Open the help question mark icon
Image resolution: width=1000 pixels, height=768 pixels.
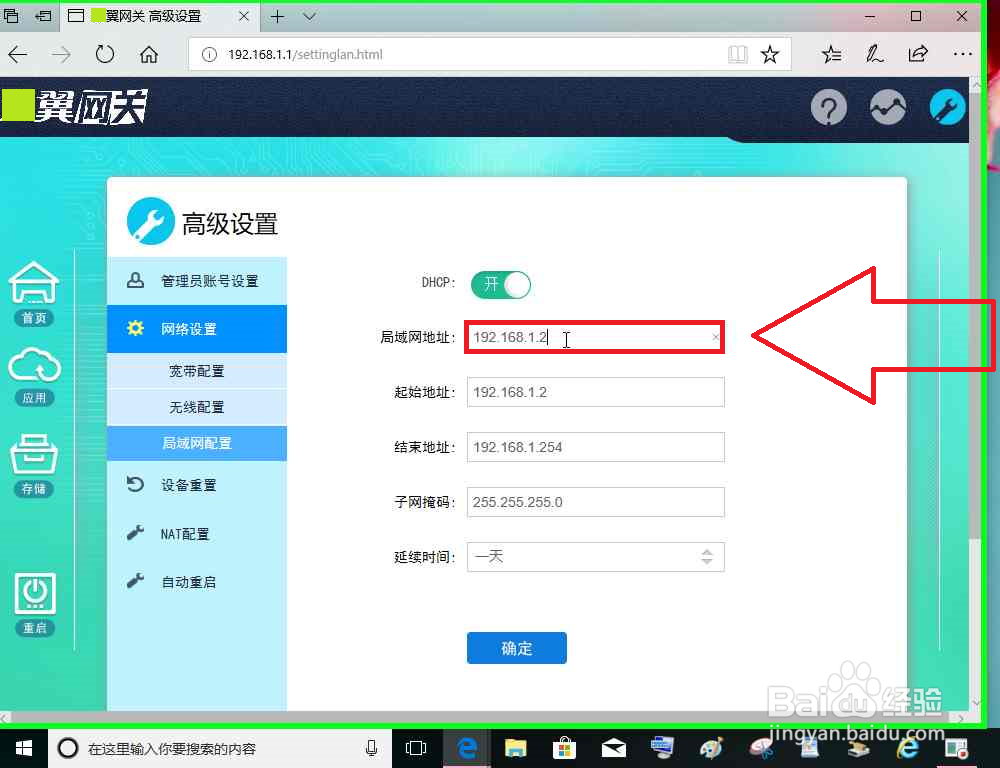pos(828,107)
